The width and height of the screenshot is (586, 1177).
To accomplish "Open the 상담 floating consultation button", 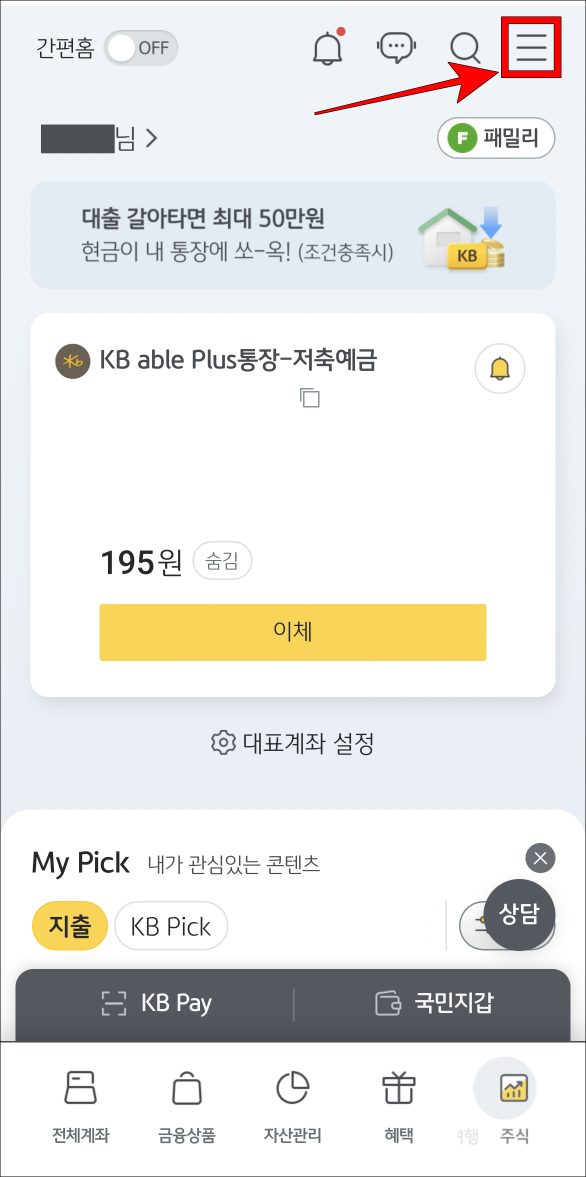I will 521,914.
